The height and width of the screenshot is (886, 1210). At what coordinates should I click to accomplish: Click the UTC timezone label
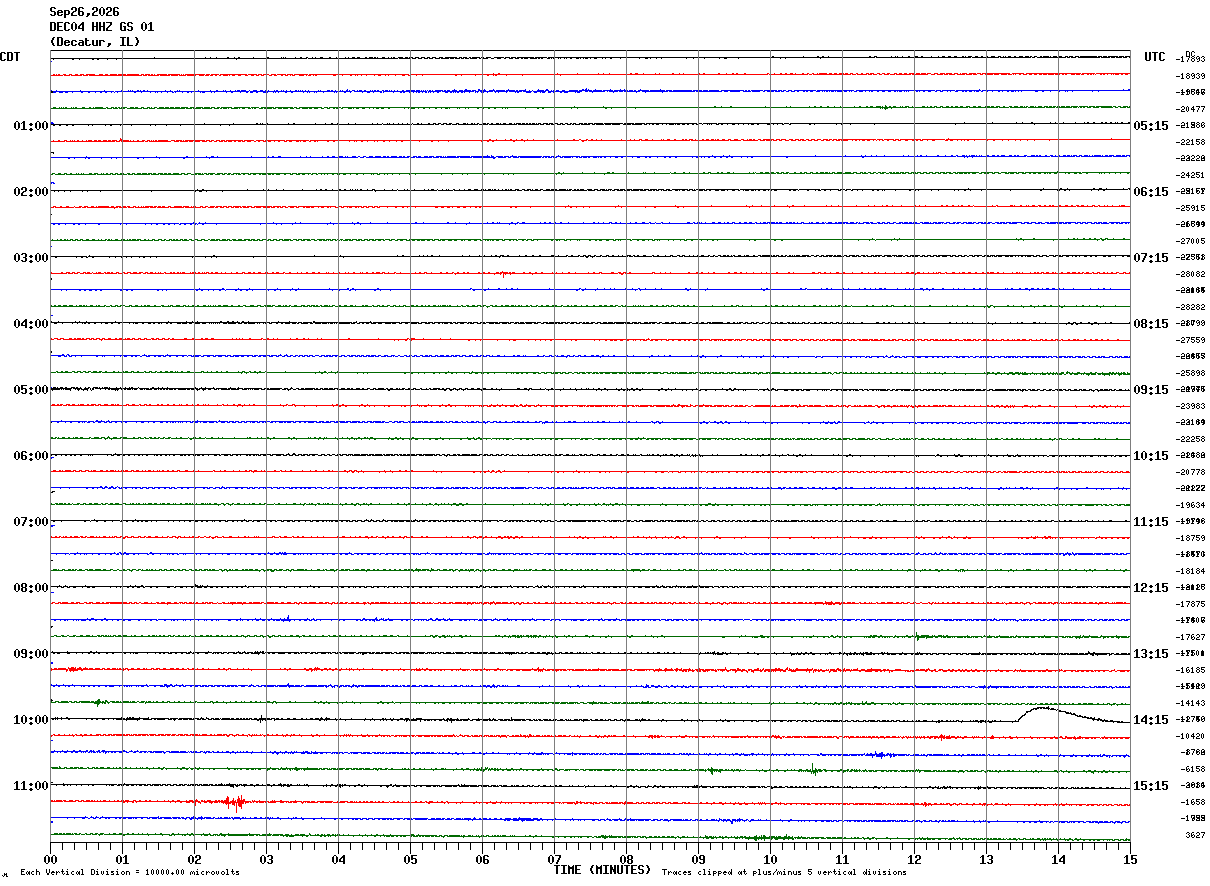[1155, 57]
